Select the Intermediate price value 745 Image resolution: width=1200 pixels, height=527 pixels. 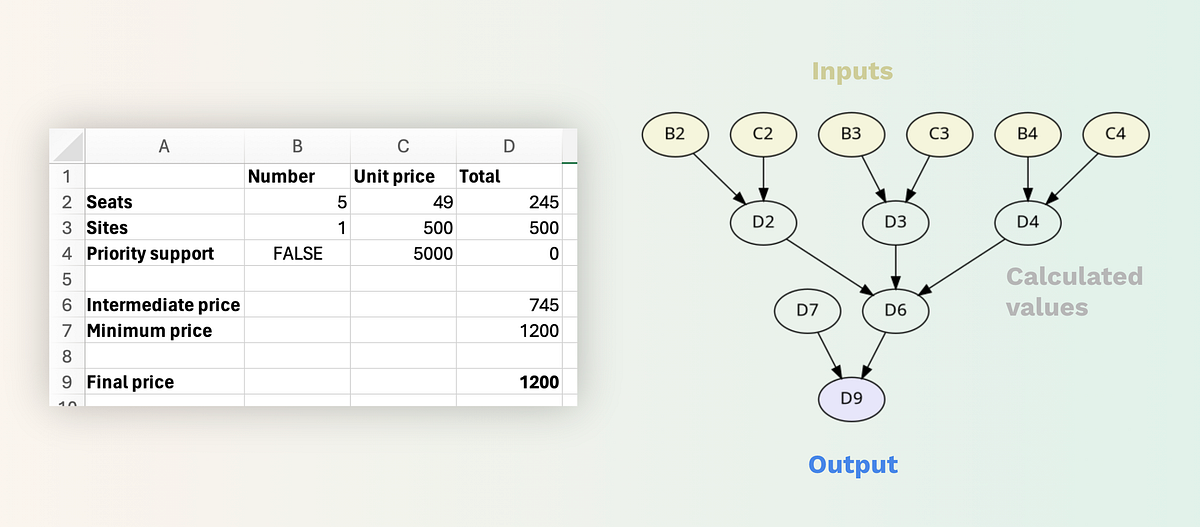[x=508, y=305]
